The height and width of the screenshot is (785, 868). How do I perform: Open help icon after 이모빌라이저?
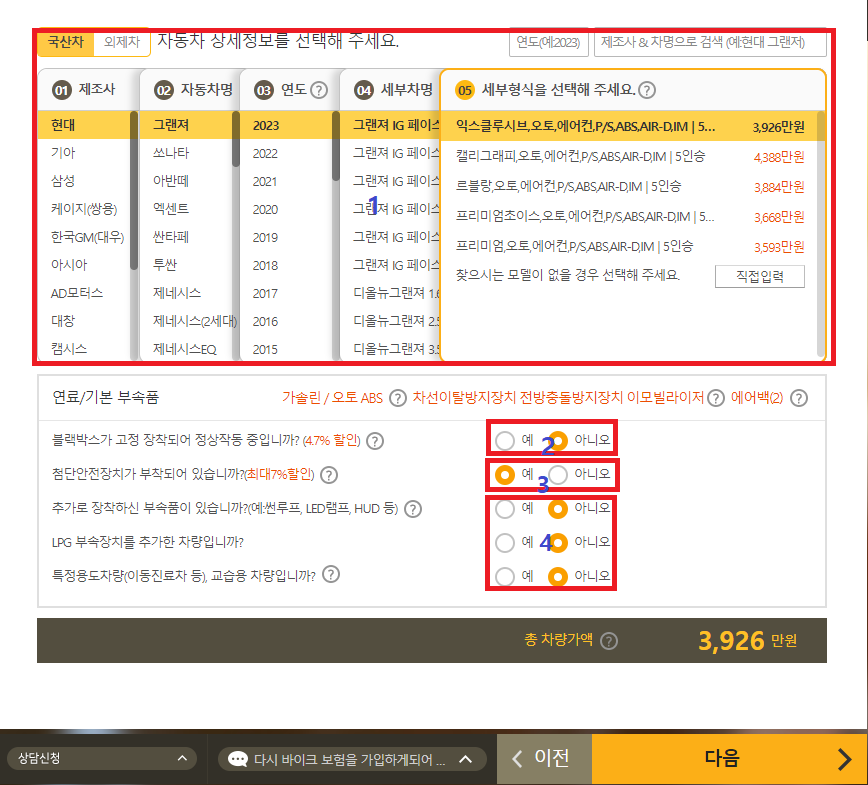pos(716,398)
